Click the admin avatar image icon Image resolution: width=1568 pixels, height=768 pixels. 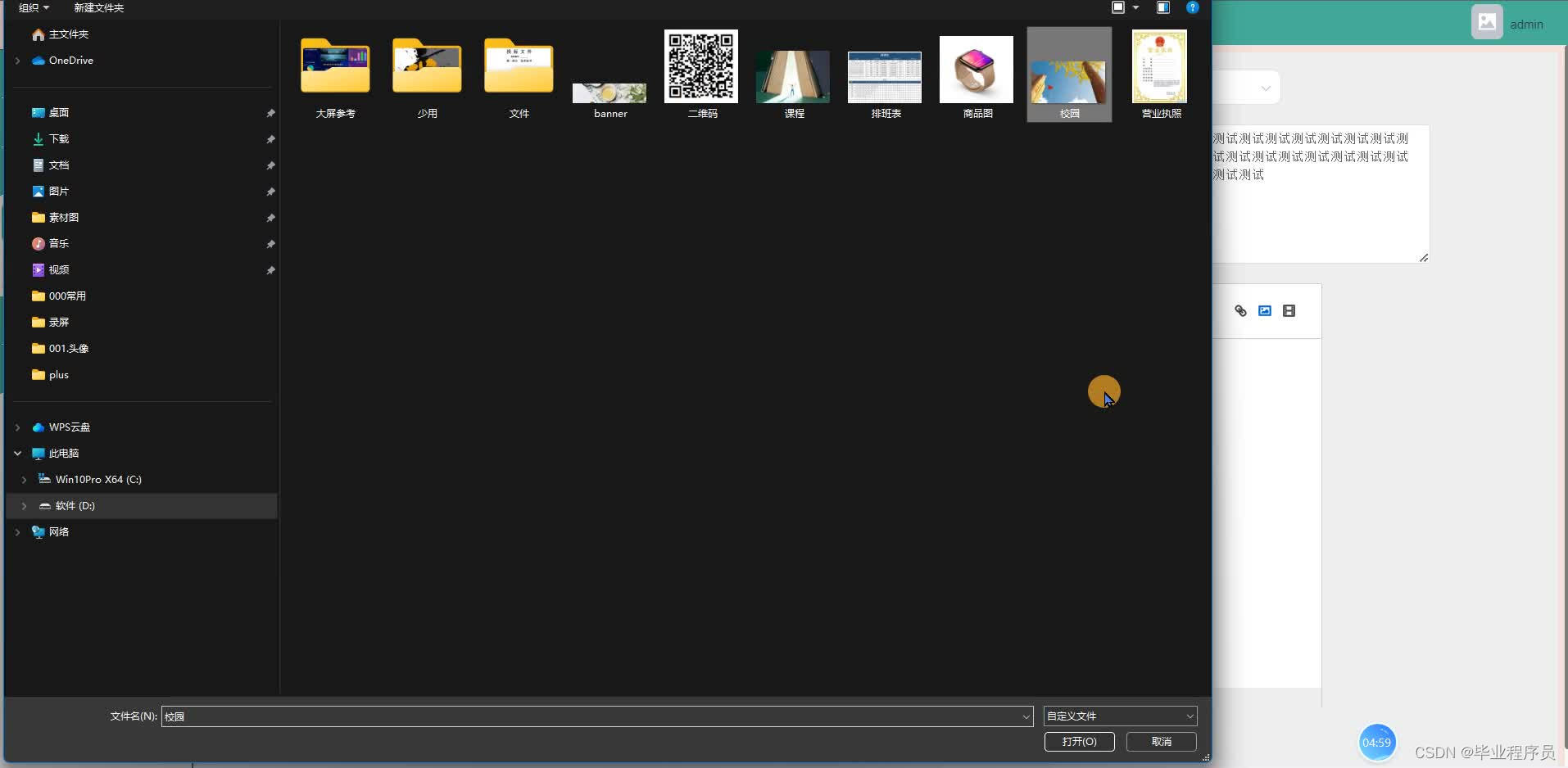coord(1487,22)
